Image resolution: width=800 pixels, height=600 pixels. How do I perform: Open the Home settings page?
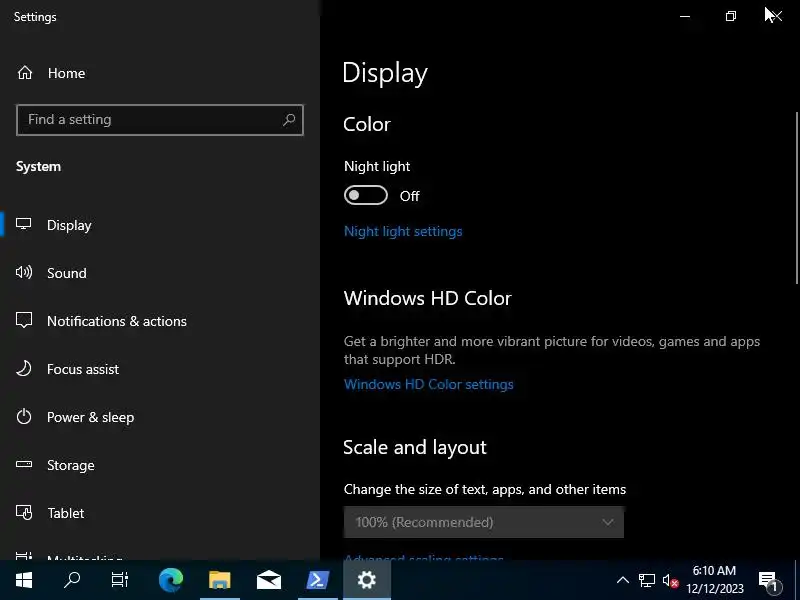click(x=51, y=73)
